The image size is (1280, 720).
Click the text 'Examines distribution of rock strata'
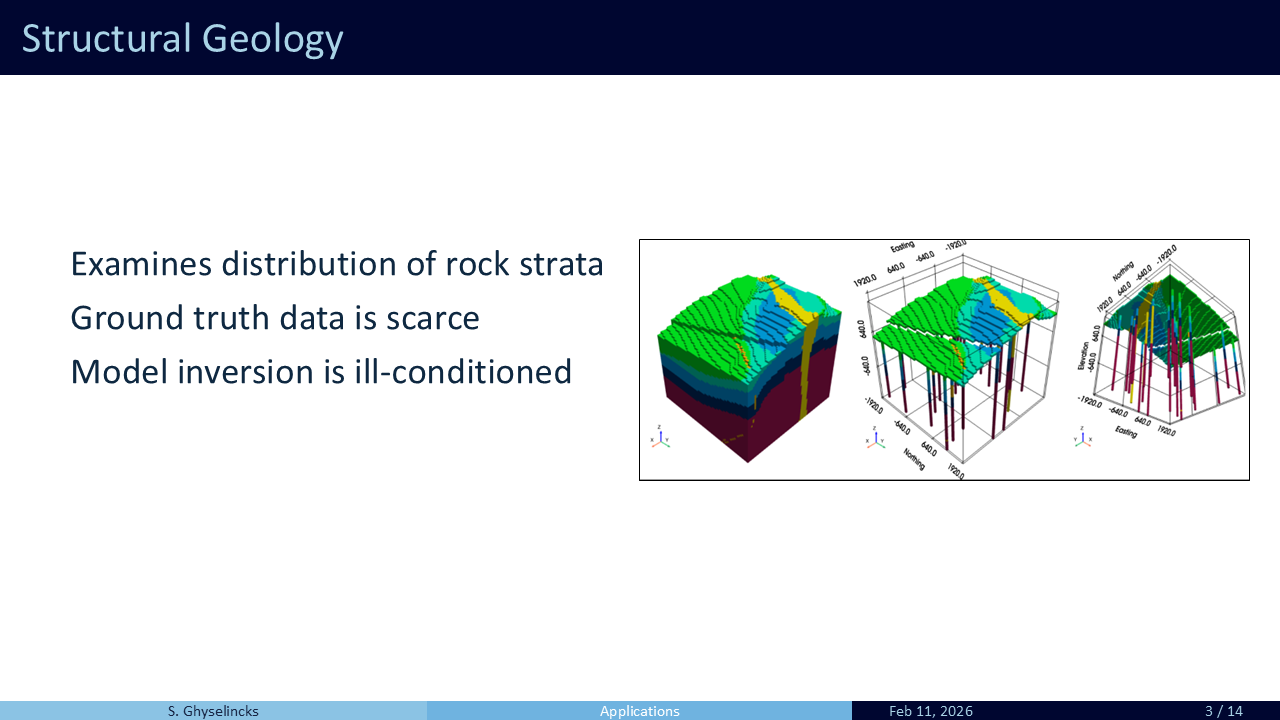(337, 264)
